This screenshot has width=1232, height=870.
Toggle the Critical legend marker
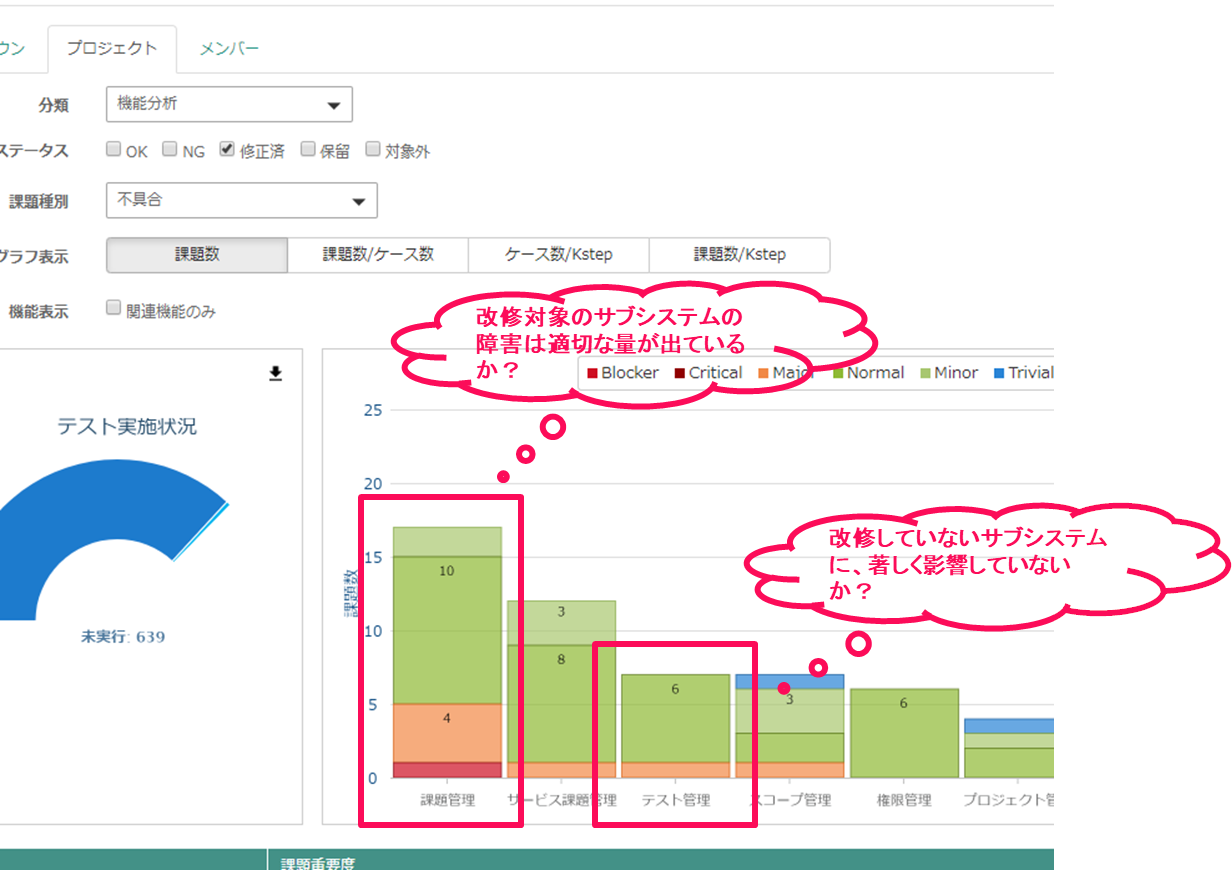680,373
